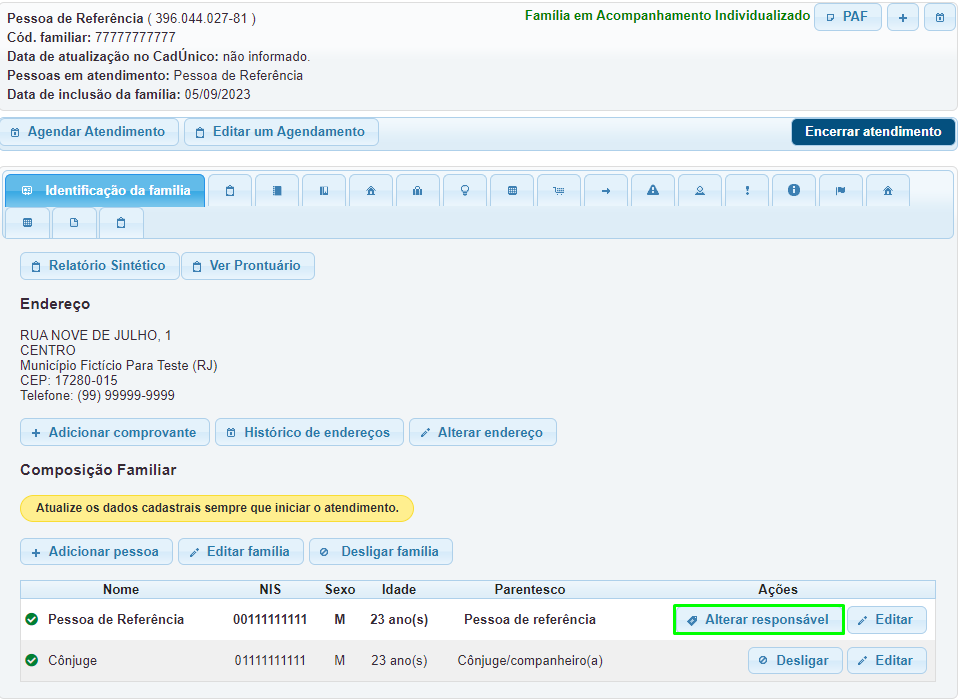Open the PAF button icon
The width and height of the screenshot is (960, 699).
coord(848,17)
